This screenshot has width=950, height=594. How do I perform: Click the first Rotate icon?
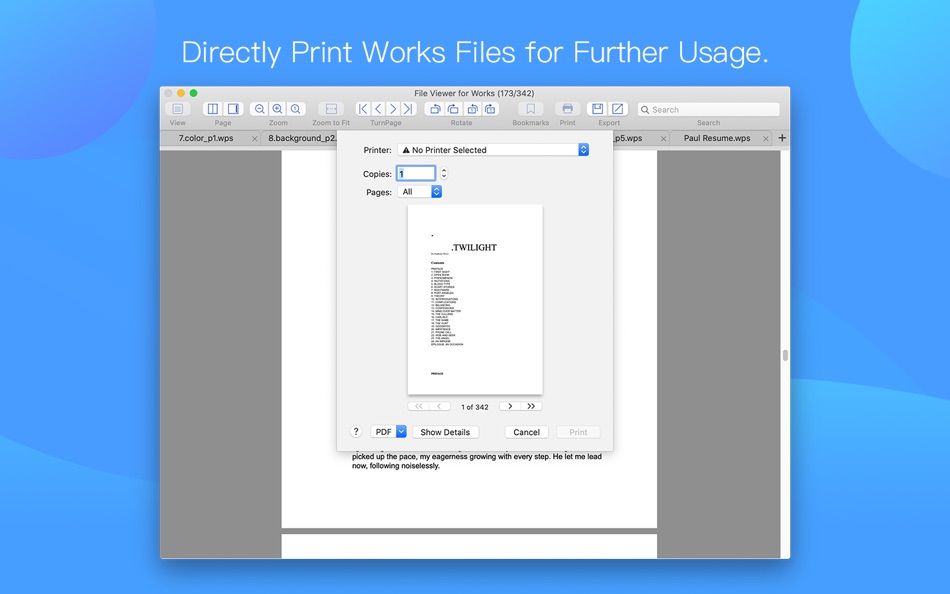435,109
